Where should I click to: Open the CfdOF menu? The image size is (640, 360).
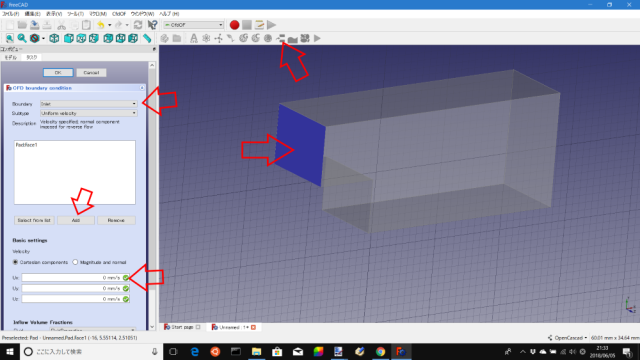click(119, 14)
